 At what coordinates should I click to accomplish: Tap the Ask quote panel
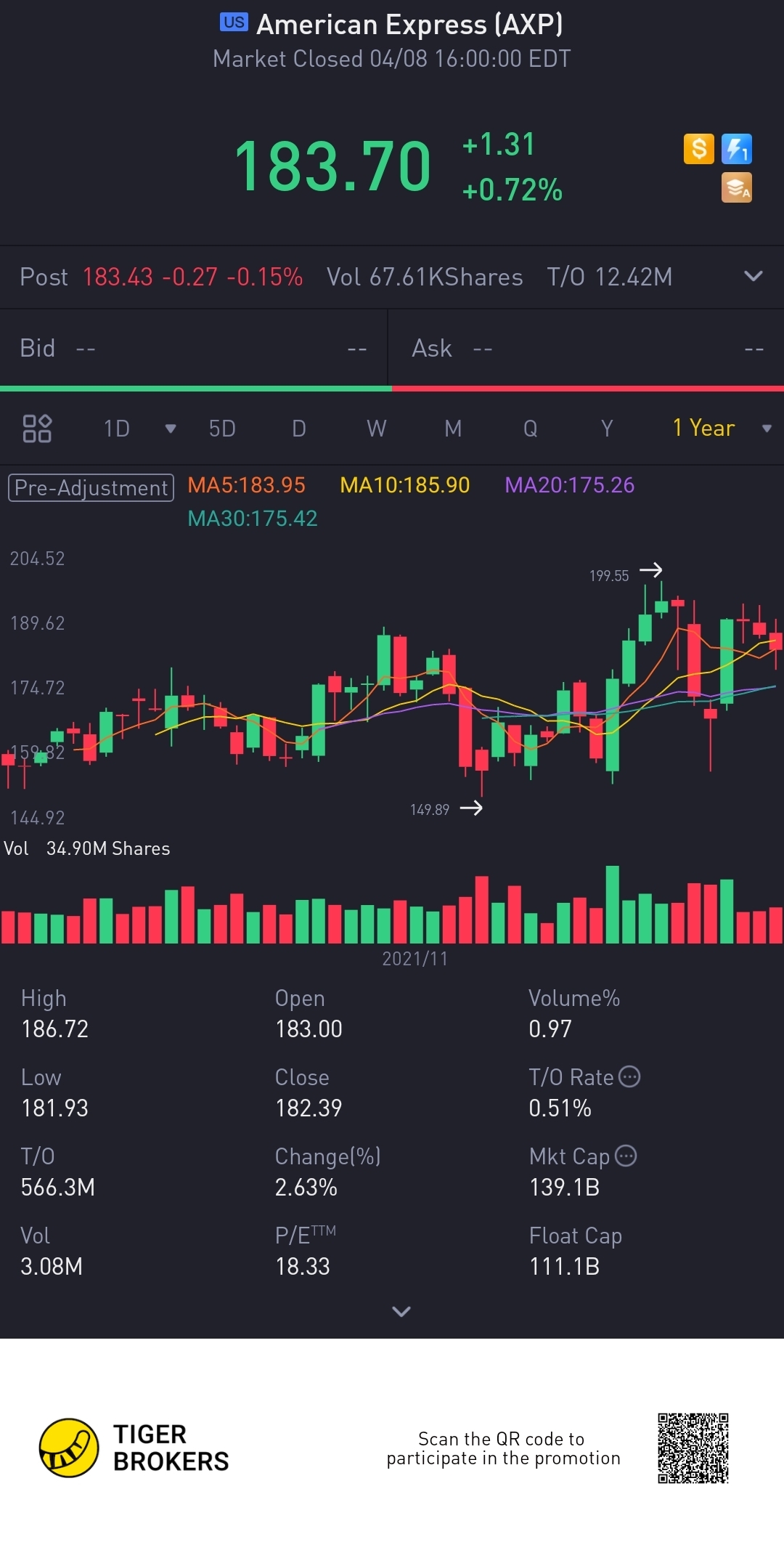coord(587,349)
